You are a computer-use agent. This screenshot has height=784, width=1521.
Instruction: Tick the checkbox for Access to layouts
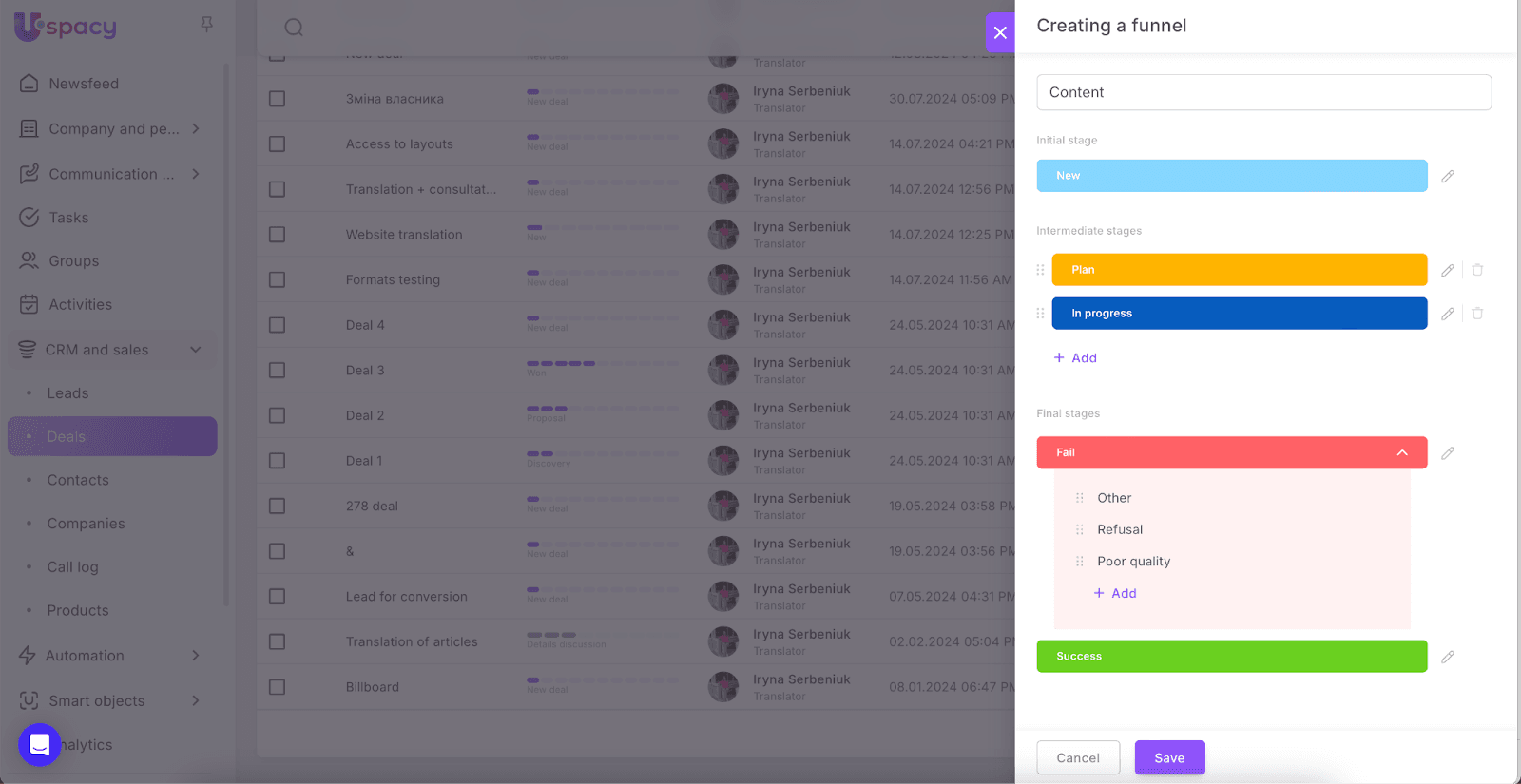277,144
